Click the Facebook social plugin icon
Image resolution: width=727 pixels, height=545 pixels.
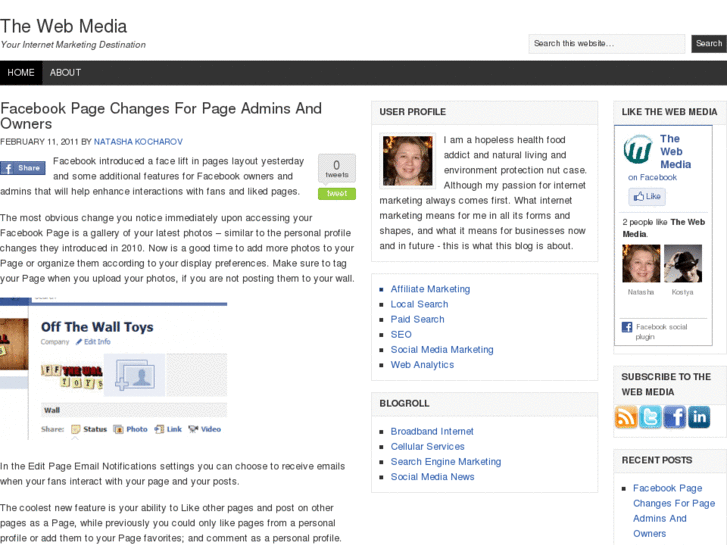point(627,327)
